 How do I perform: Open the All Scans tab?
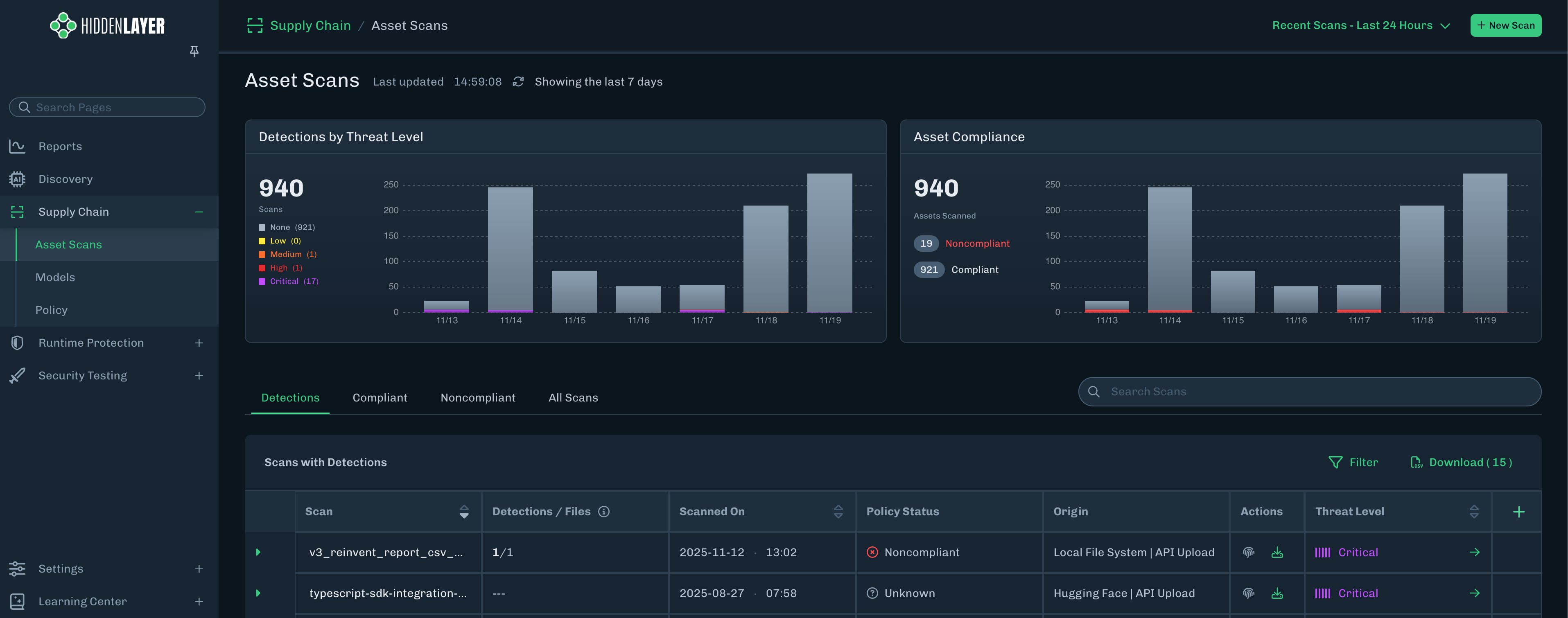pyautogui.click(x=573, y=397)
